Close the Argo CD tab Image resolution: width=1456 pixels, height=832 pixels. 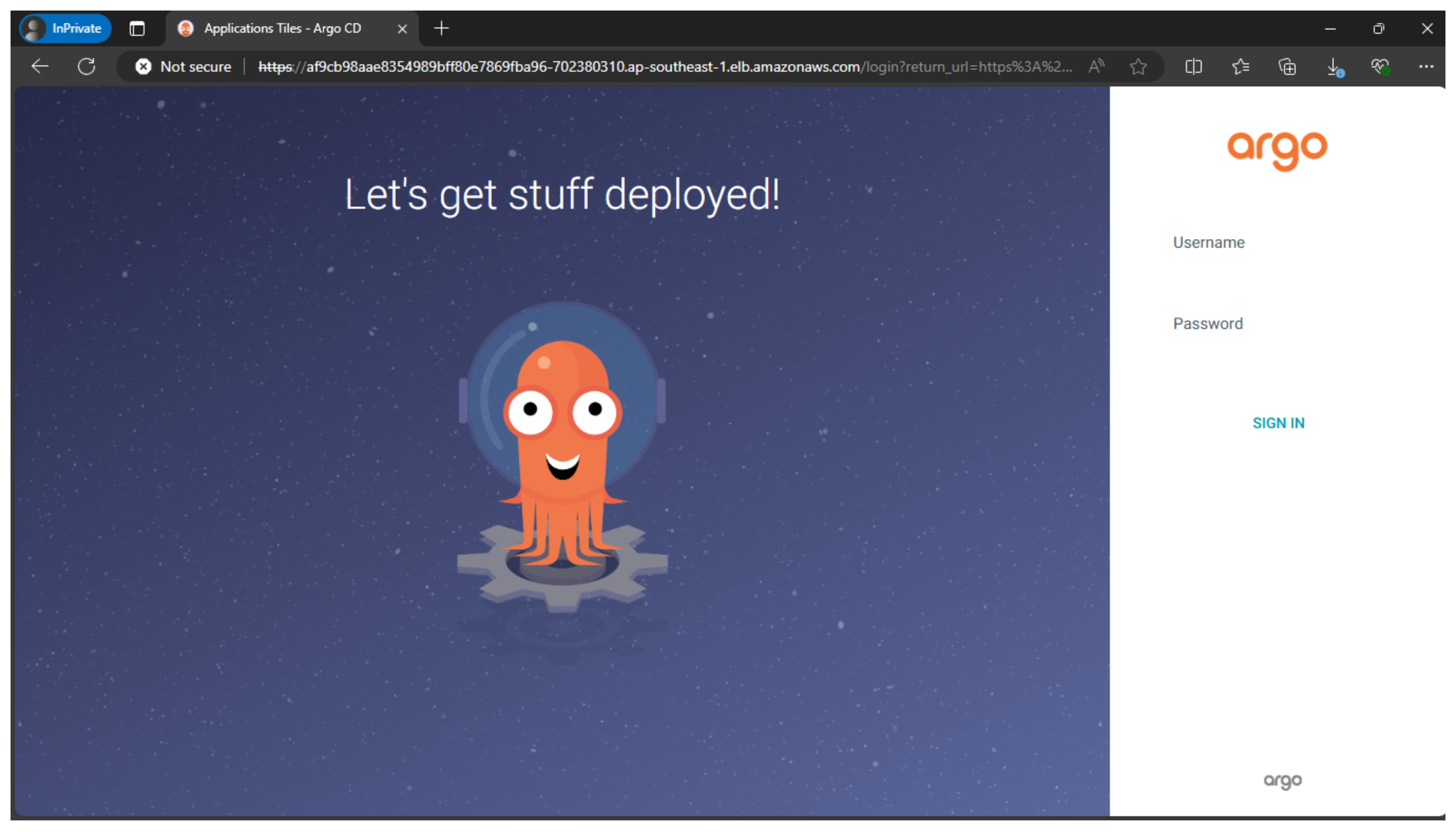[x=403, y=28]
